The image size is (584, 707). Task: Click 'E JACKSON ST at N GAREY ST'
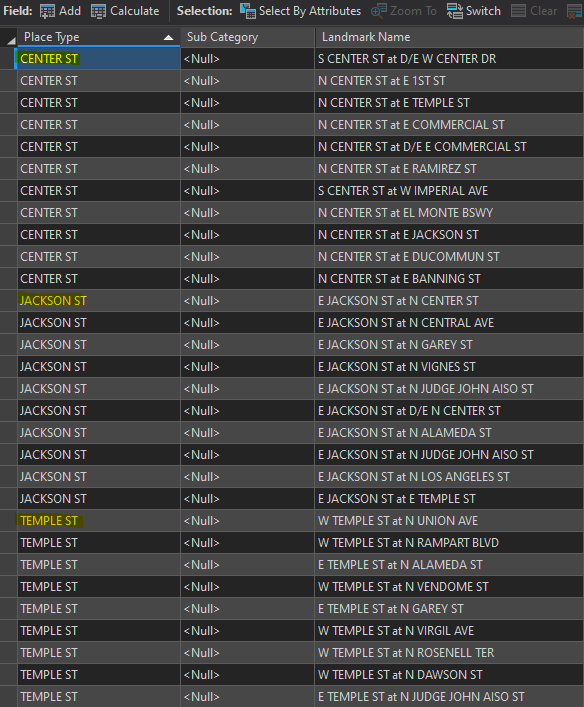pos(395,345)
